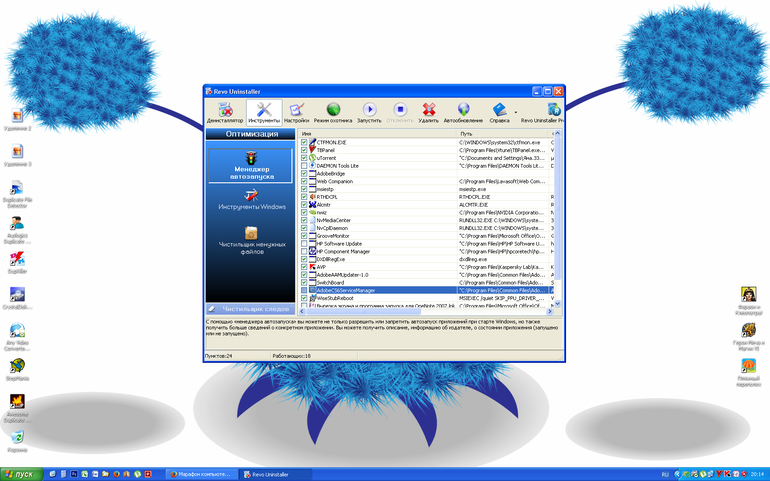
Task: Select the RTHDCPL entry
Action: [x=426, y=197]
